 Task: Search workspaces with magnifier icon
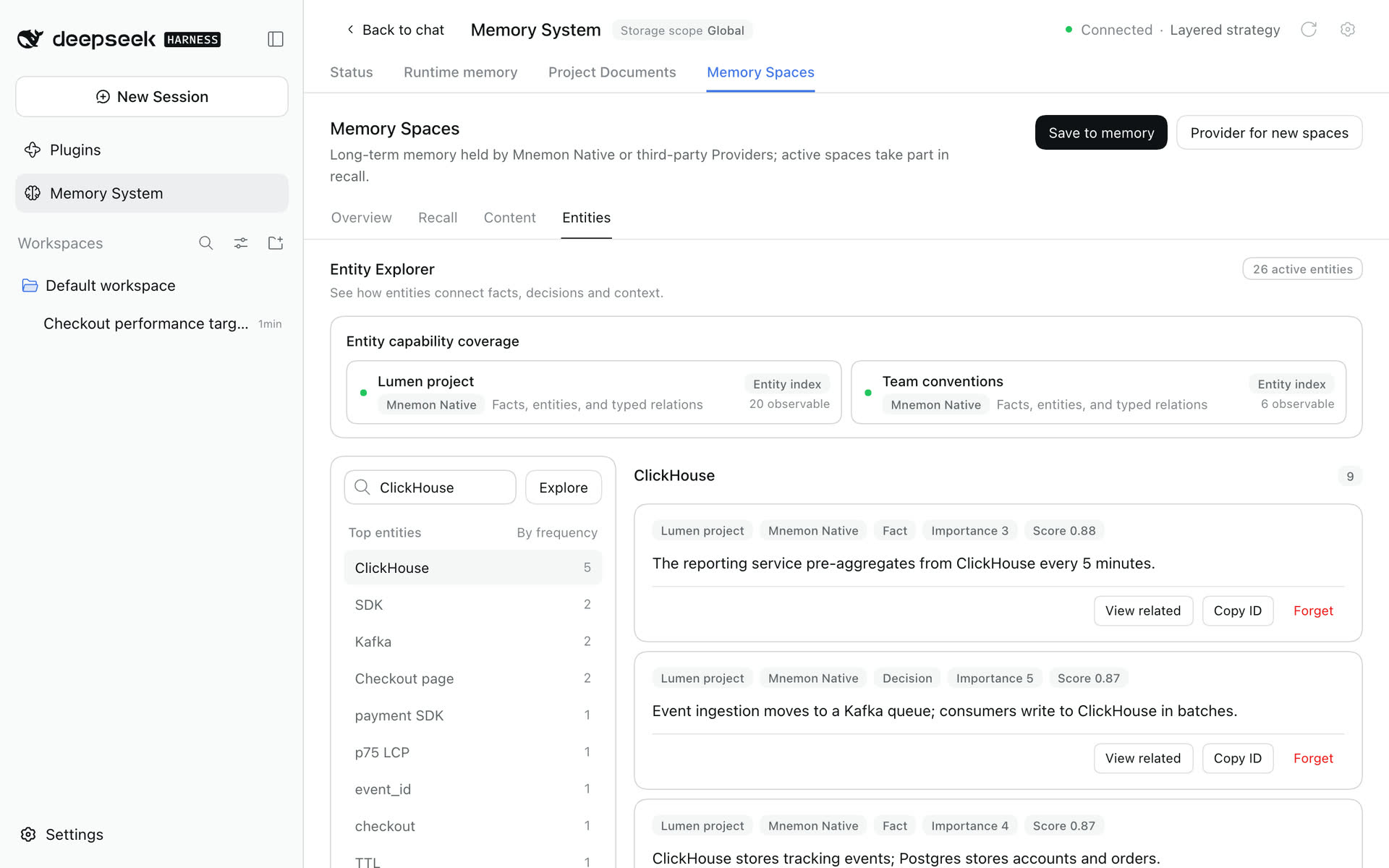(206, 243)
